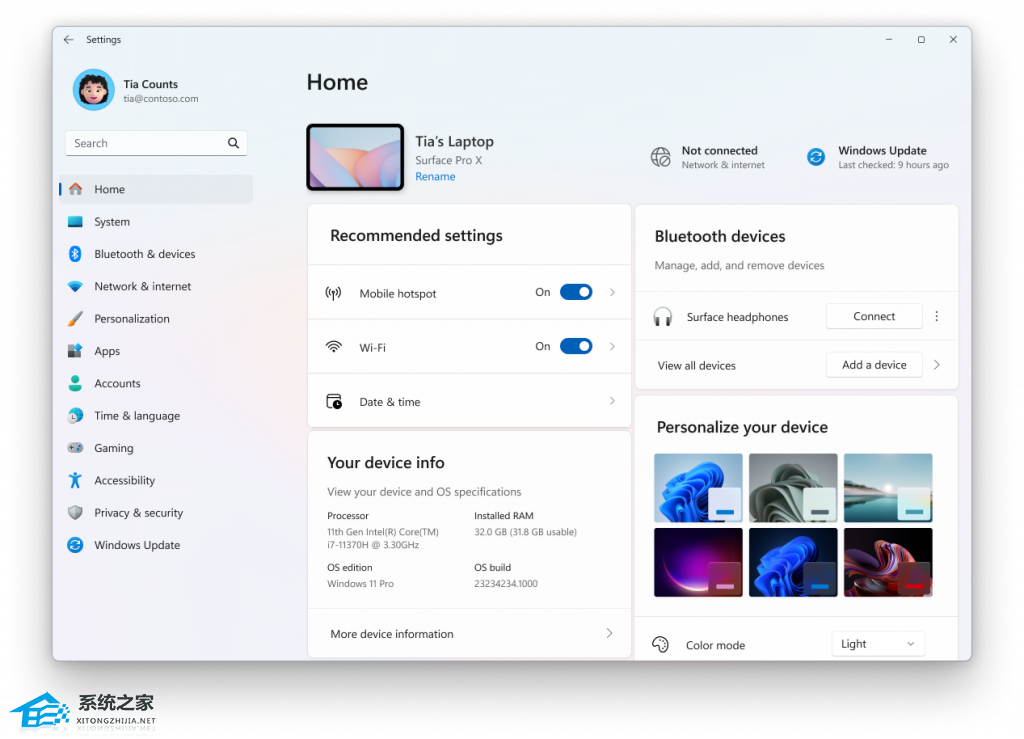Select the lake sunrise theme
The height and width of the screenshot is (739, 1024).
pyautogui.click(x=888, y=488)
